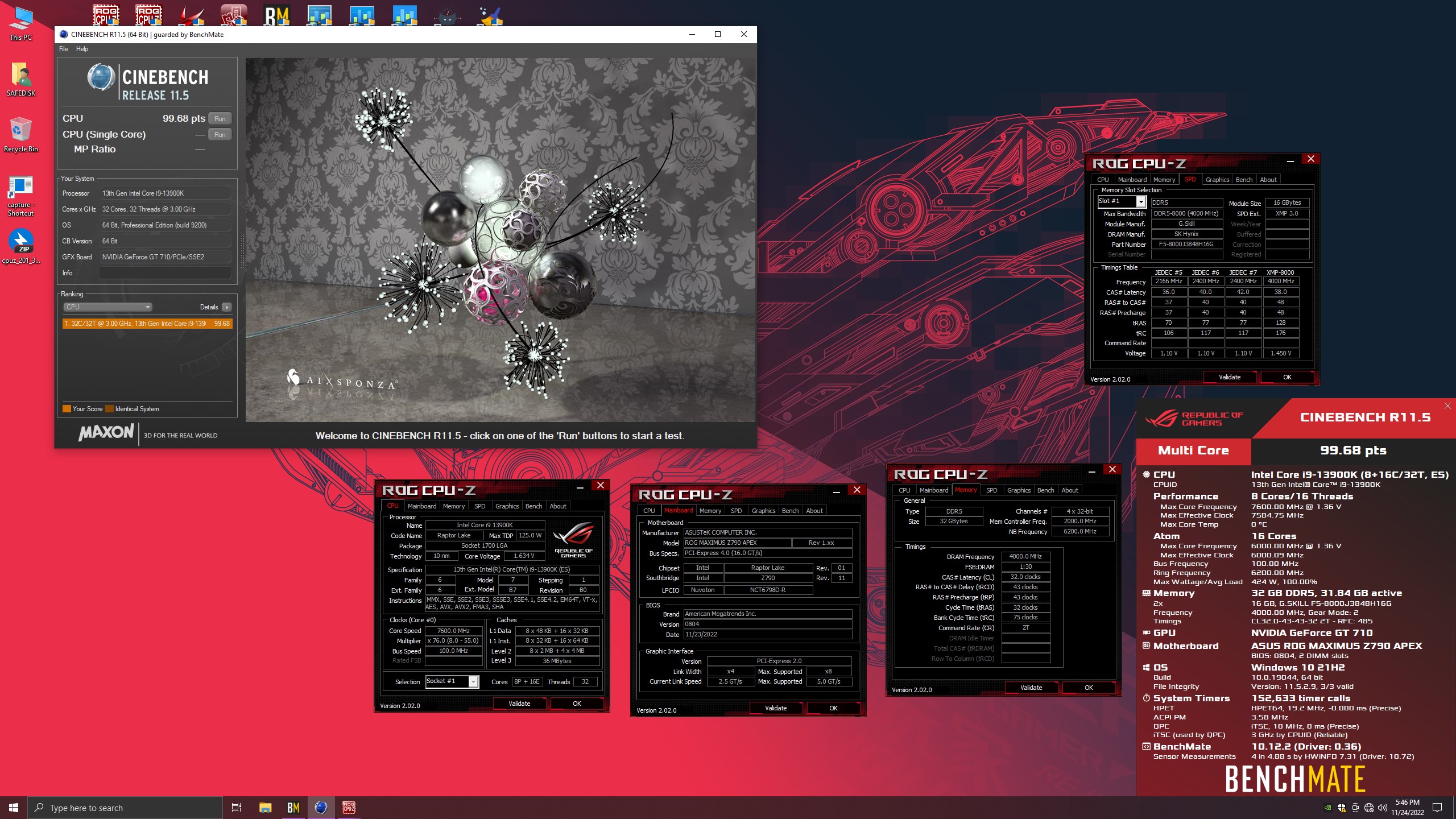Launch the broom cleaner desktop shortcut
This screenshot has height=819, width=1456.
pyautogui.click(x=490, y=16)
